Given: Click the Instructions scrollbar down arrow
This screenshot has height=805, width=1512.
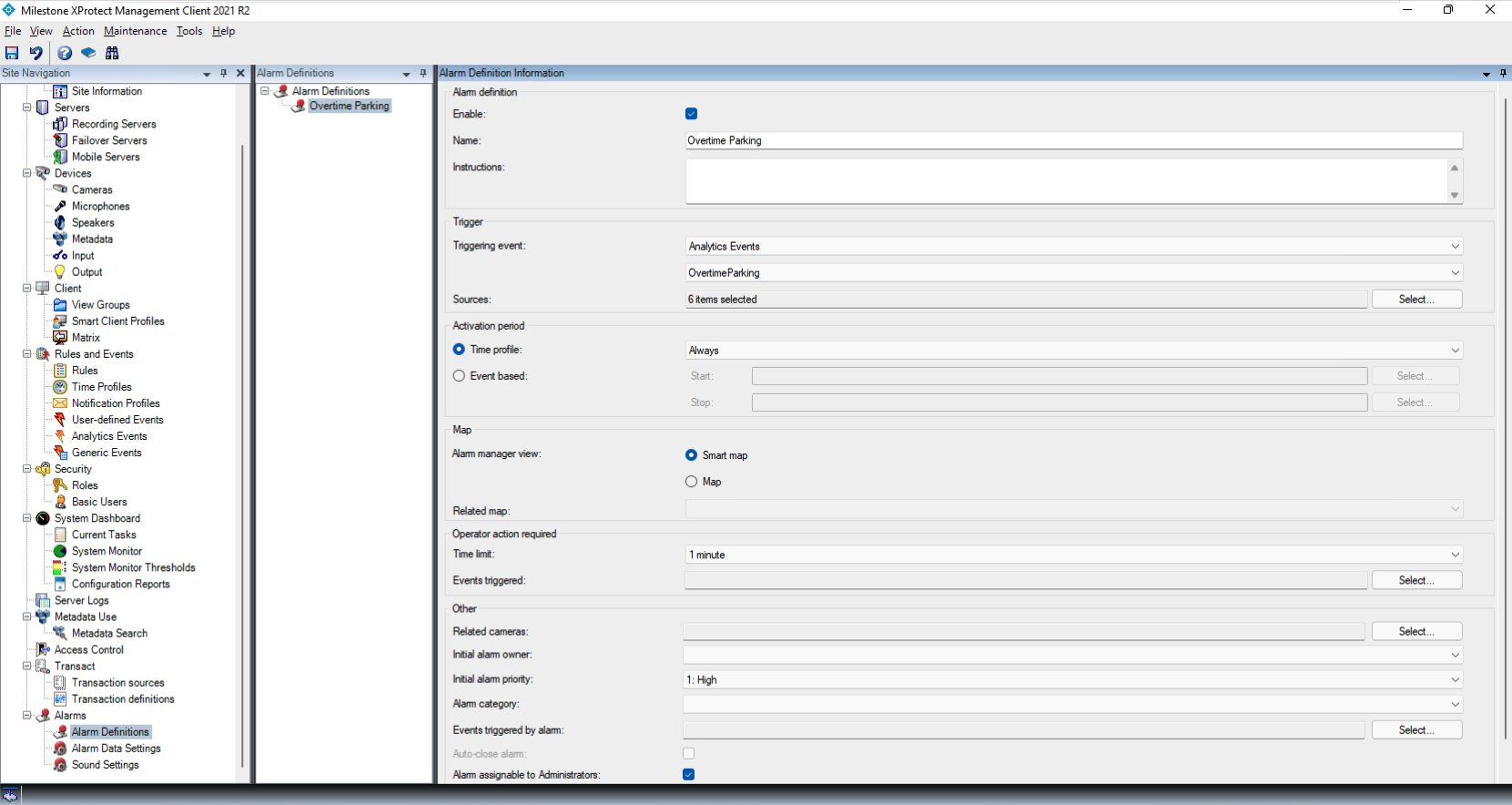Looking at the screenshot, I should click(x=1455, y=195).
